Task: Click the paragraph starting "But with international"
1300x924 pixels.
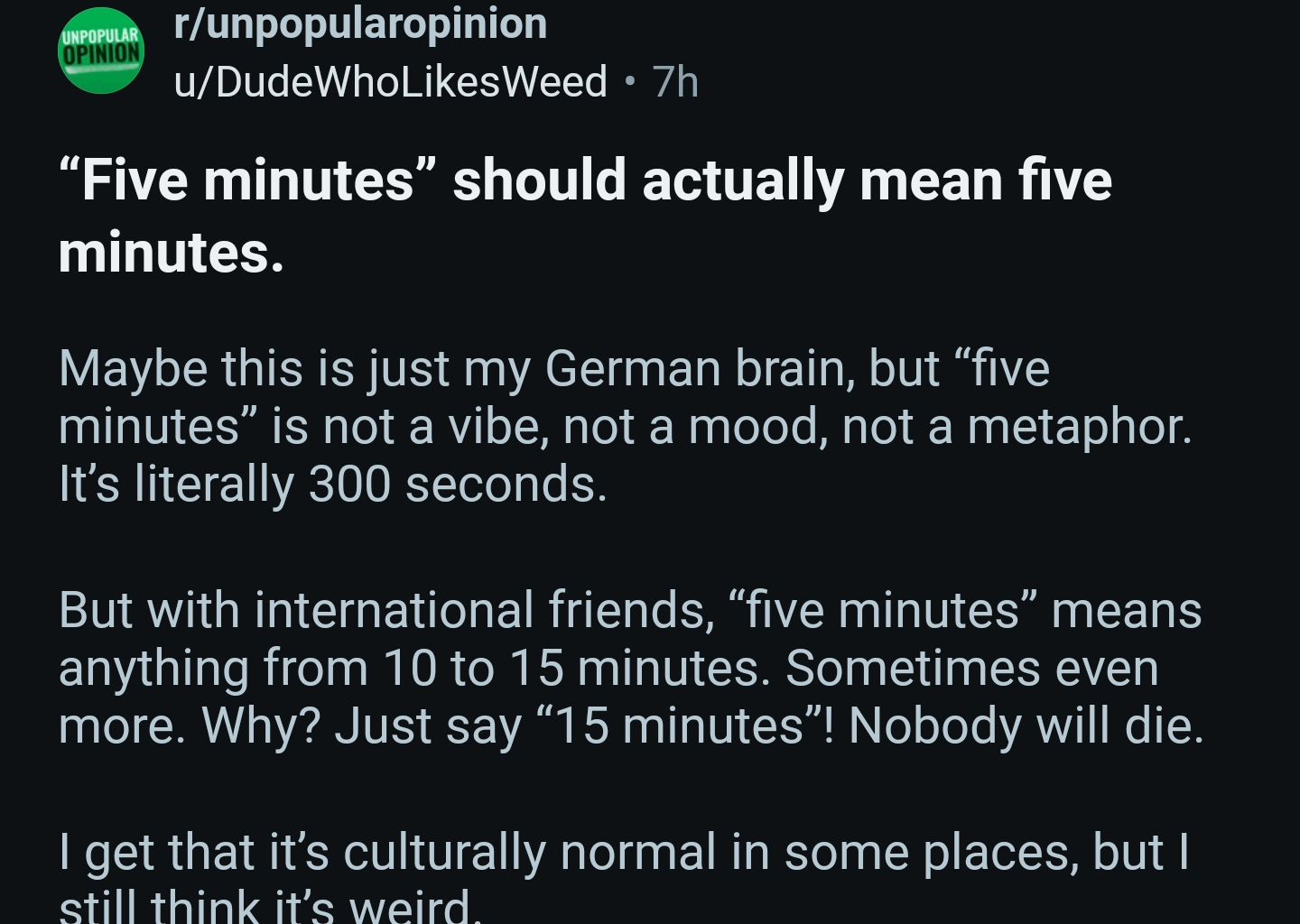Action: 629,668
